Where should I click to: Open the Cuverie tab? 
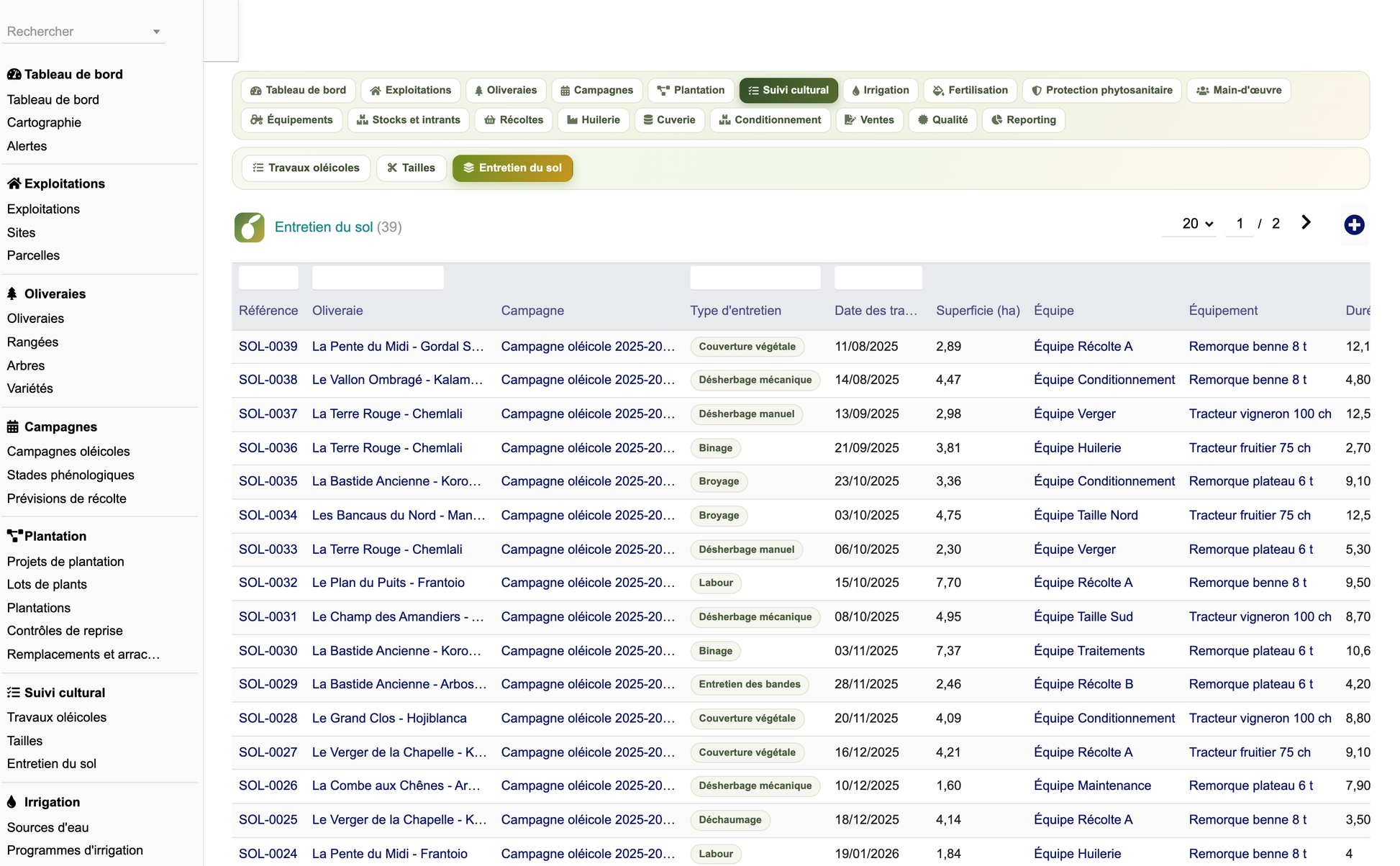(669, 120)
